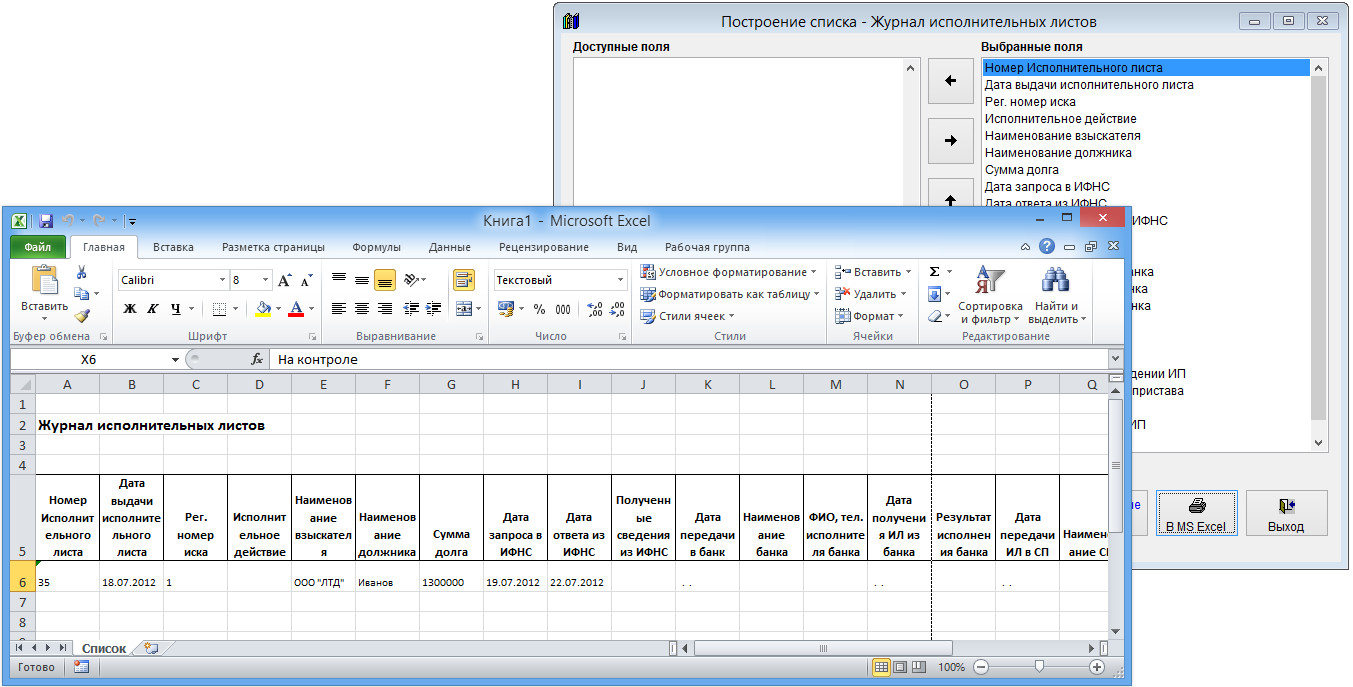Click the AutoSum sigma icon
Viewport: 1353px width, 687px height.
935,272
